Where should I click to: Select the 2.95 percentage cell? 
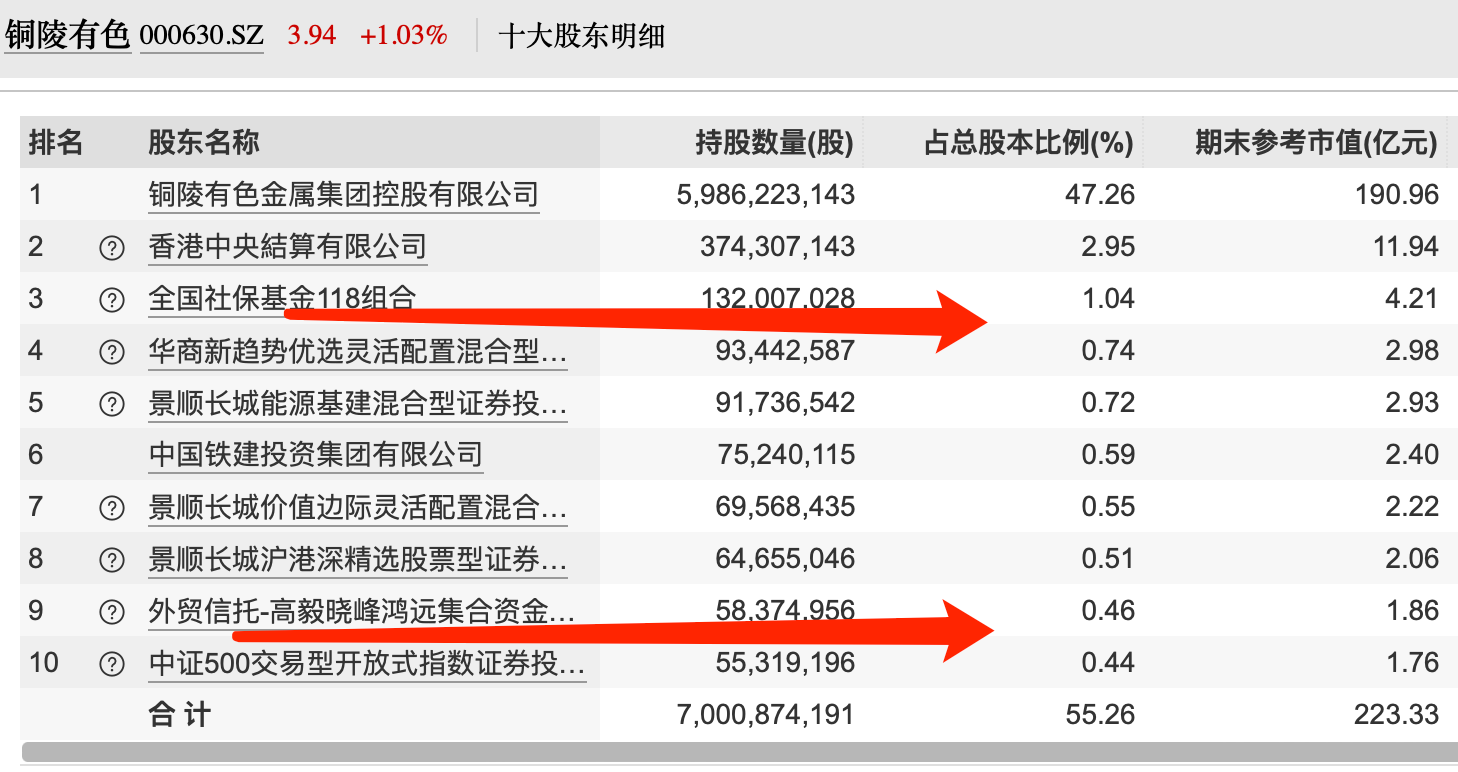point(1108,246)
